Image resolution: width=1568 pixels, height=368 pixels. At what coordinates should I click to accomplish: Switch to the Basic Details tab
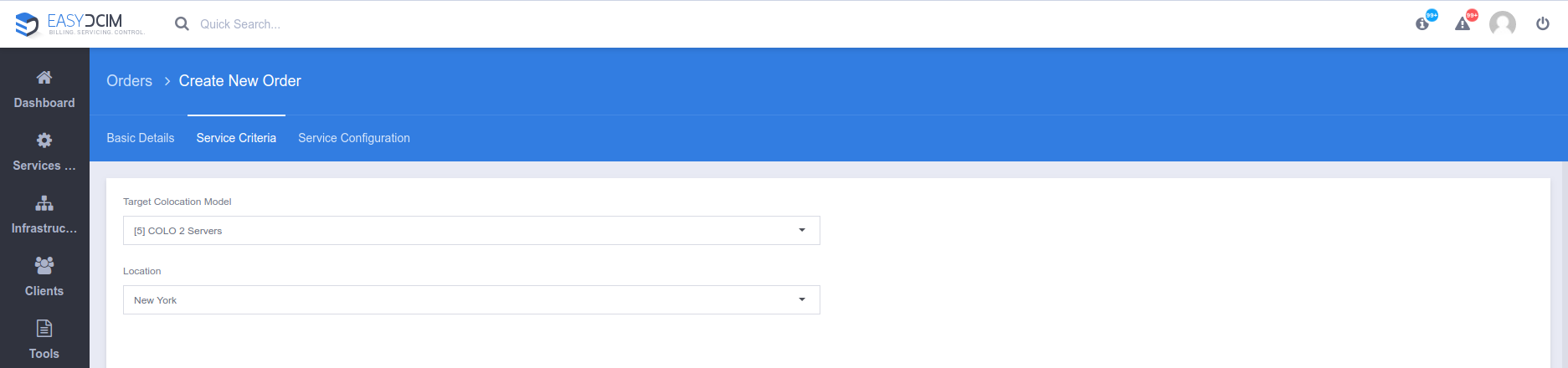141,138
